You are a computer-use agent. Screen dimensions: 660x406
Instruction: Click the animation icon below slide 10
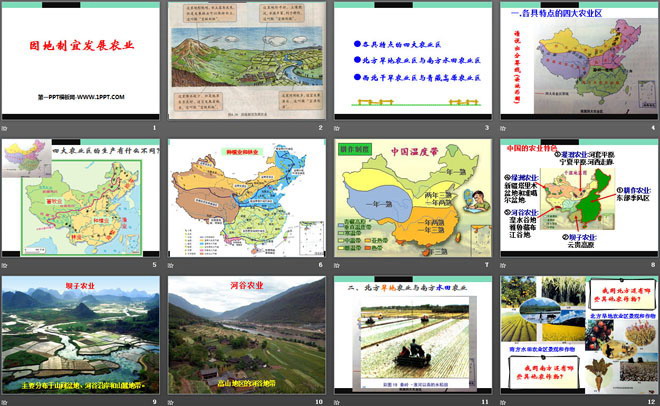(x=172, y=400)
